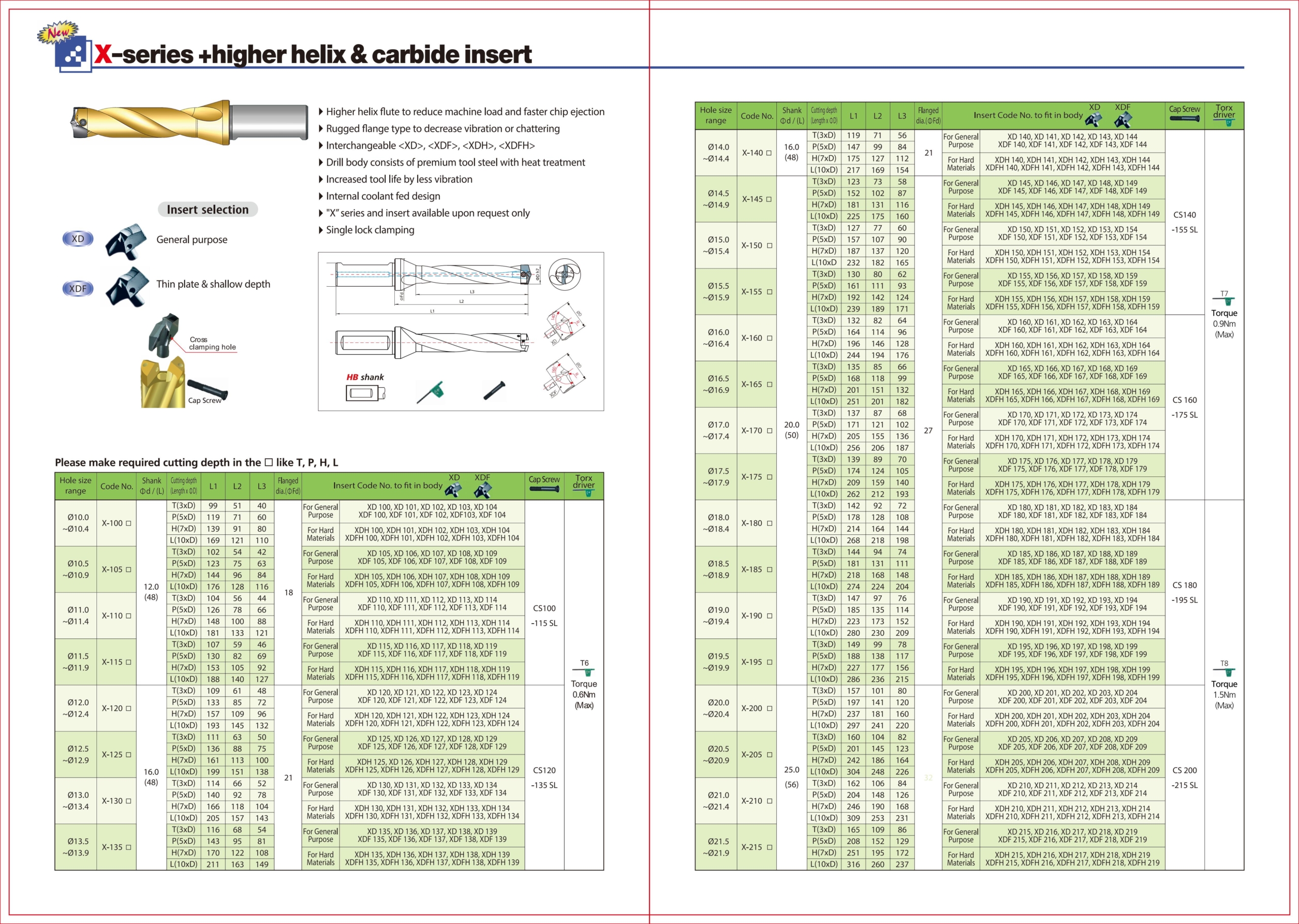Tick the box next to X-160
Image resolution: width=1299 pixels, height=924 pixels.
click(770, 338)
